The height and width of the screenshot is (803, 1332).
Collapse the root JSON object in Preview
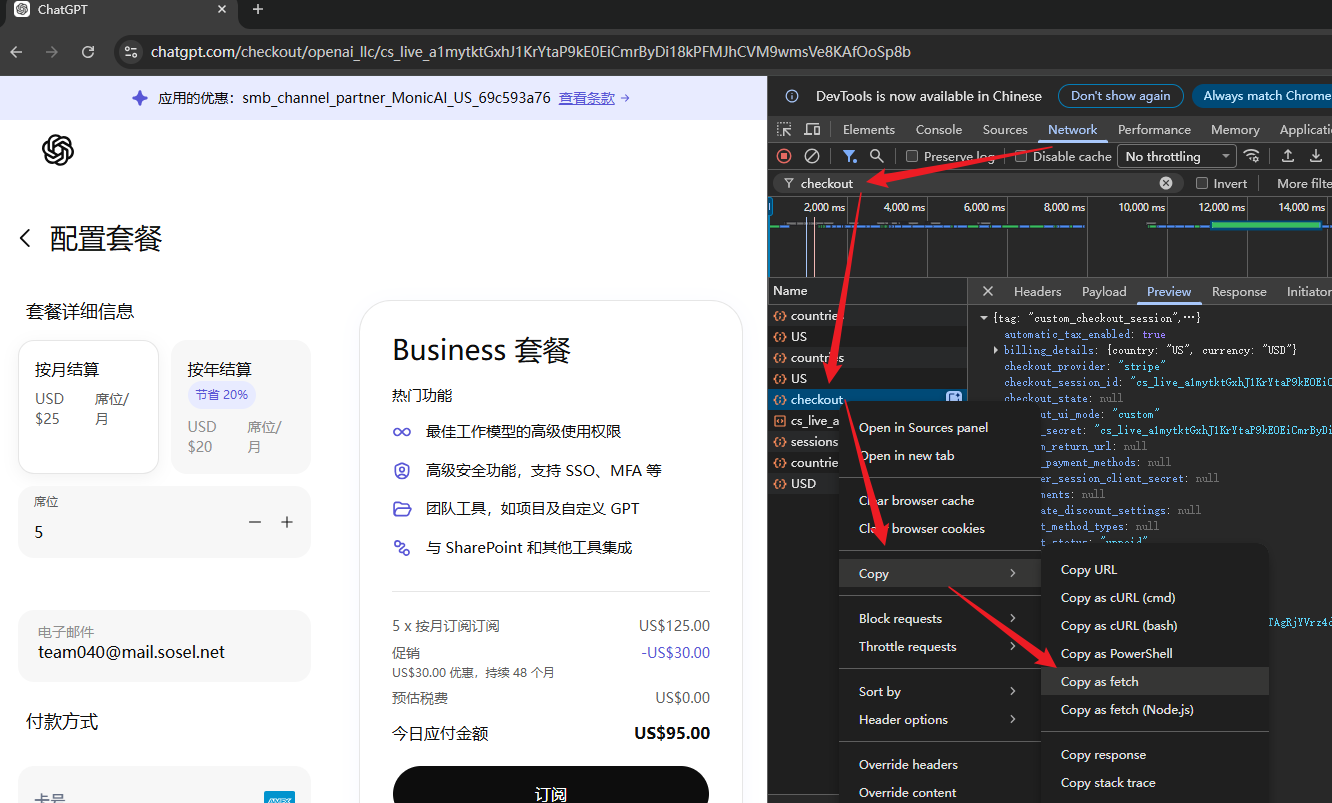[984, 318]
